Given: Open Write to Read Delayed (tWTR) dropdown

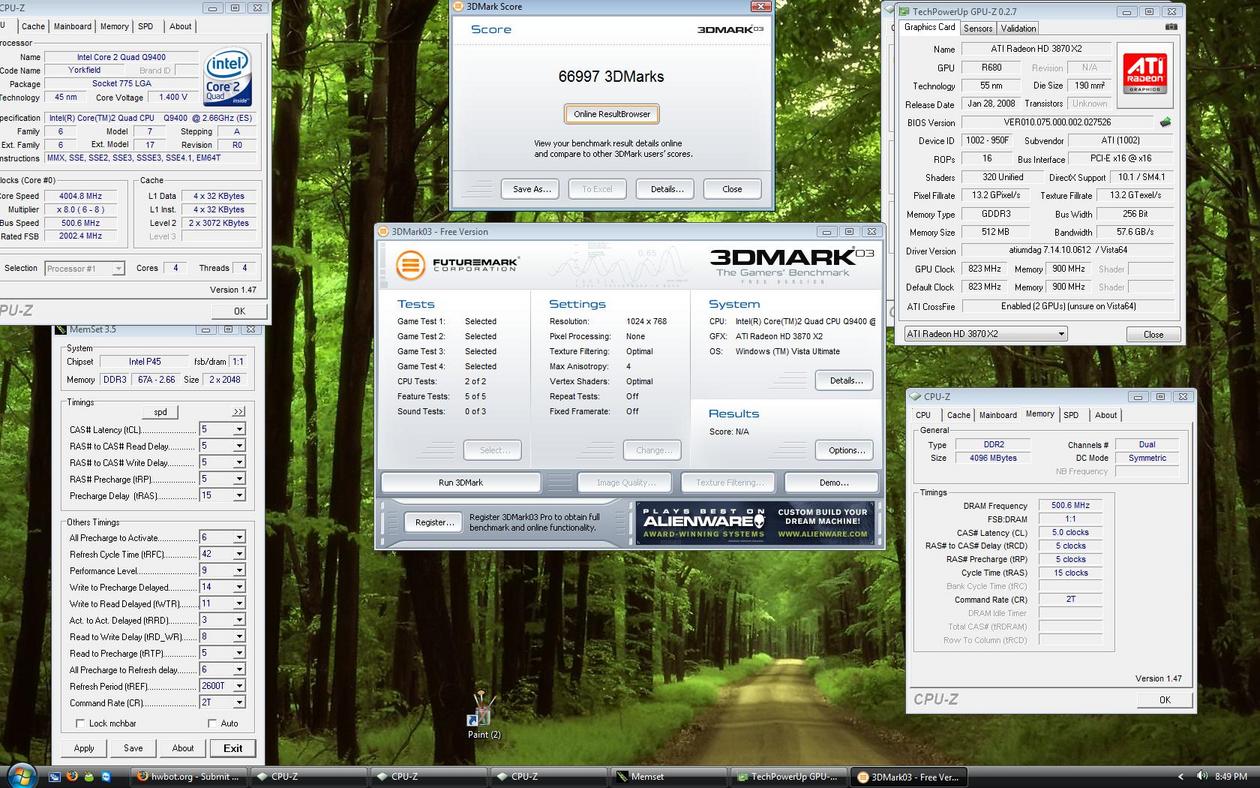Looking at the screenshot, I should 239,603.
